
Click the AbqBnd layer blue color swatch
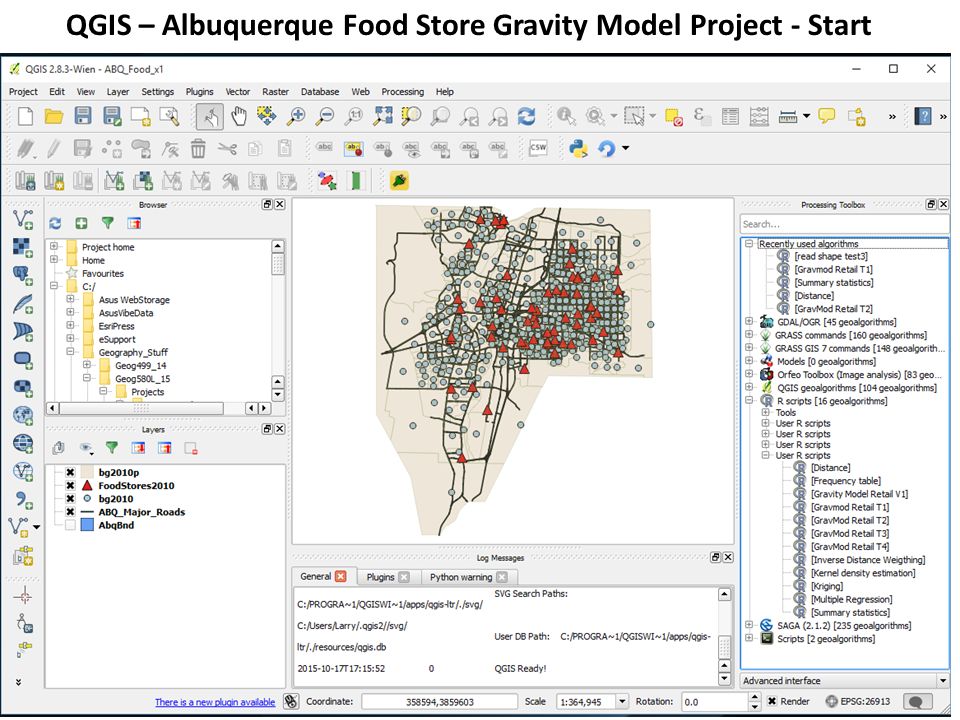pos(87,525)
